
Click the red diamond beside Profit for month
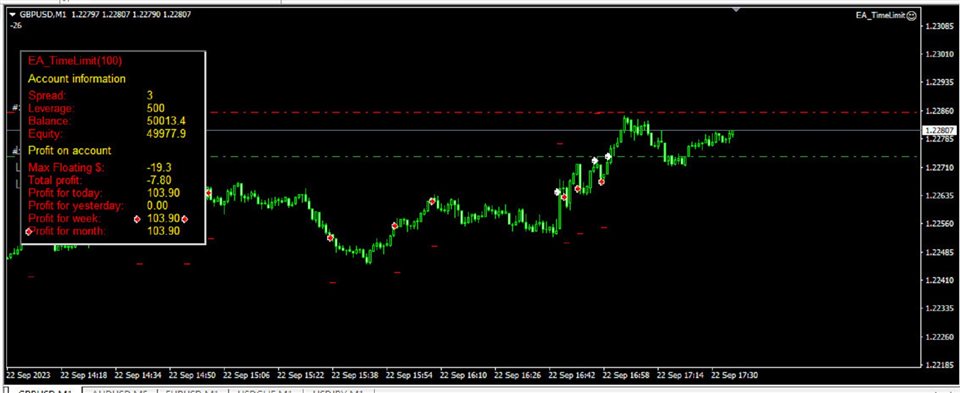coord(28,231)
